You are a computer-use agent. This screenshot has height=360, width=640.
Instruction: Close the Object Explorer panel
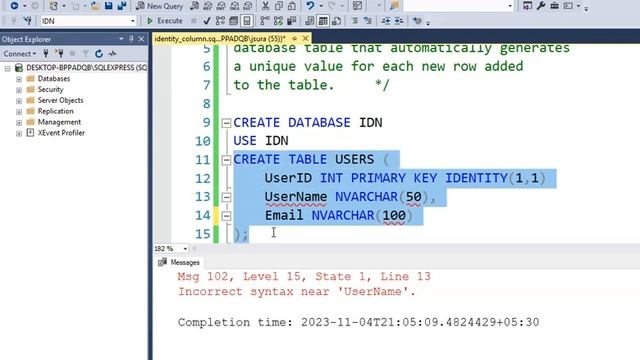tap(141, 39)
